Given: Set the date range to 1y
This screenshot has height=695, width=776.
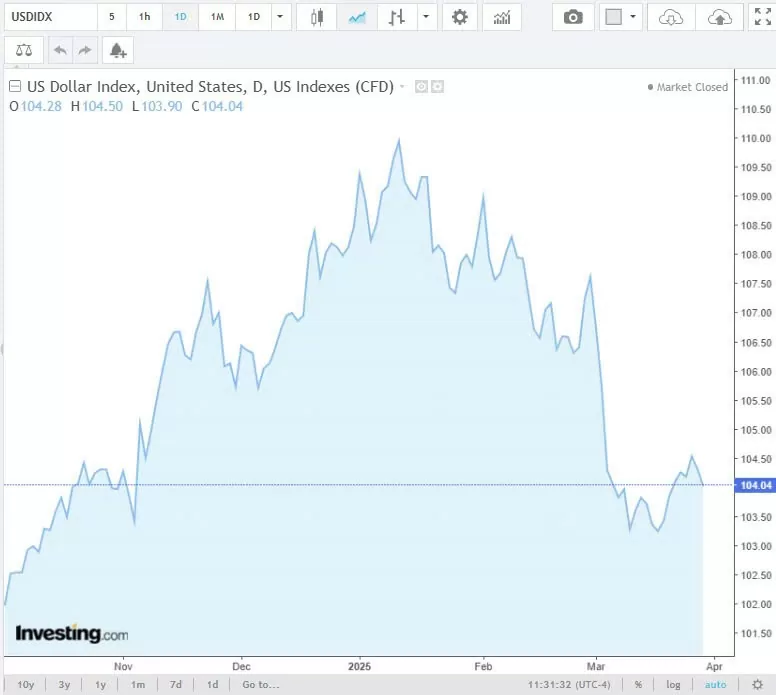Looking at the screenshot, I should click(100, 685).
